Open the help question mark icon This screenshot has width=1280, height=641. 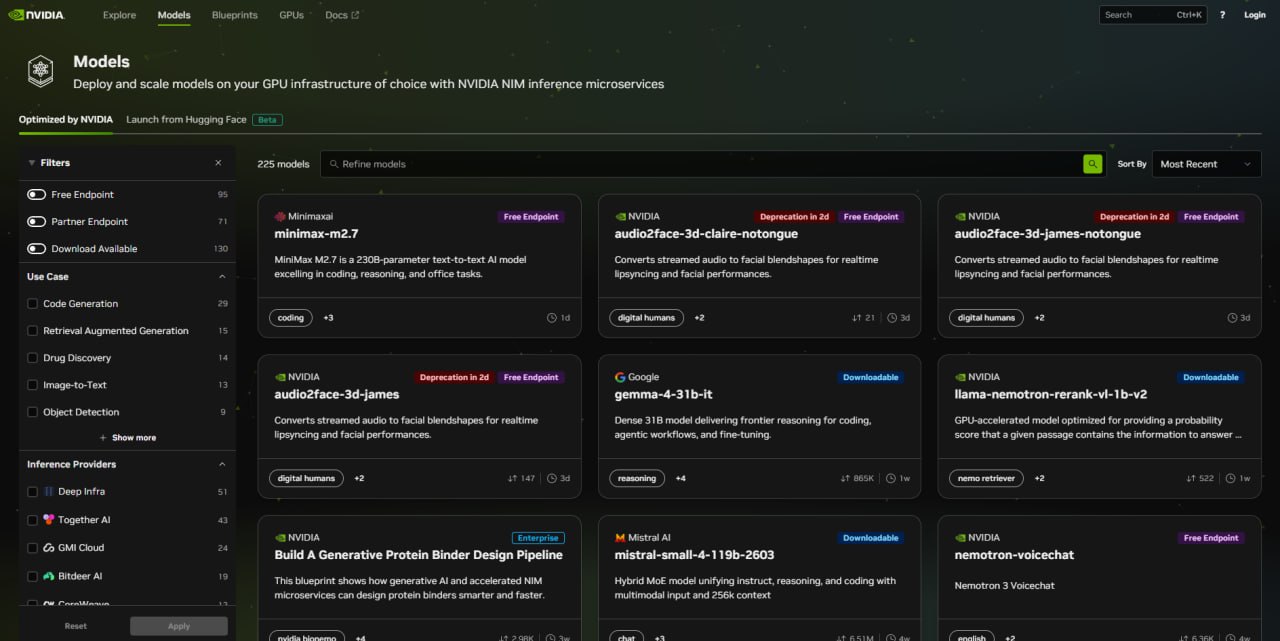click(x=1222, y=15)
